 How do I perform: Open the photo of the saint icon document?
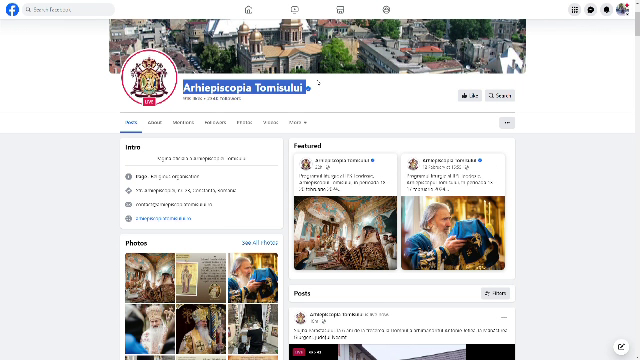click(201, 278)
